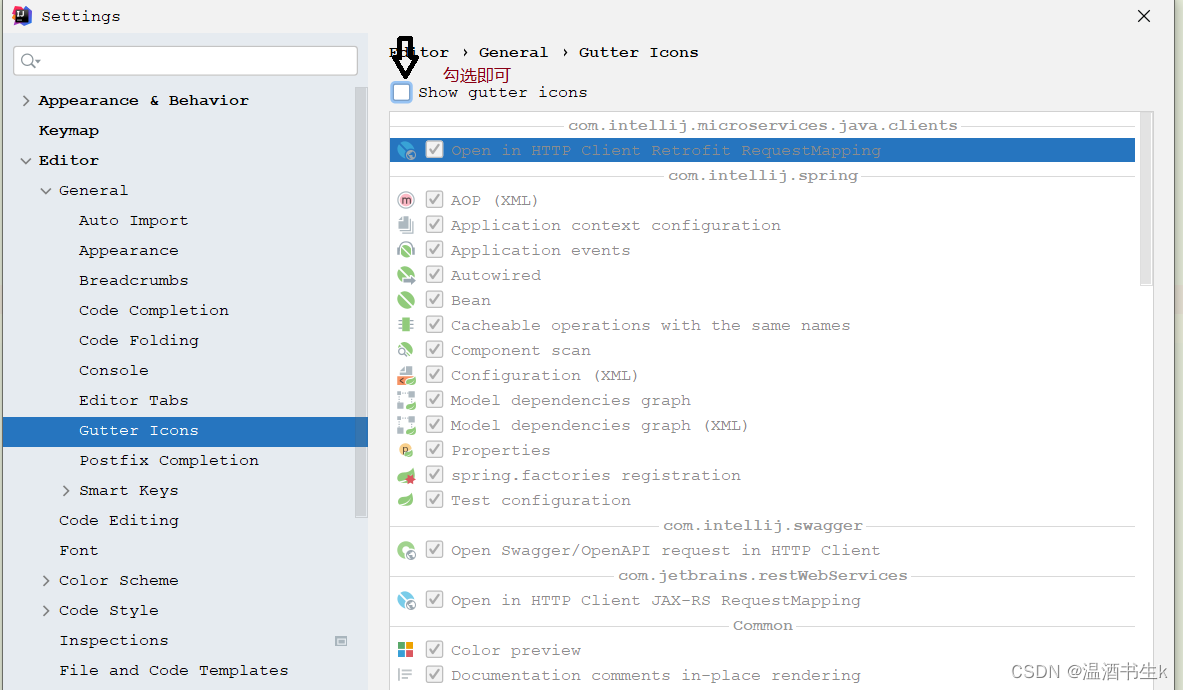Click the Color preview icon

406,650
